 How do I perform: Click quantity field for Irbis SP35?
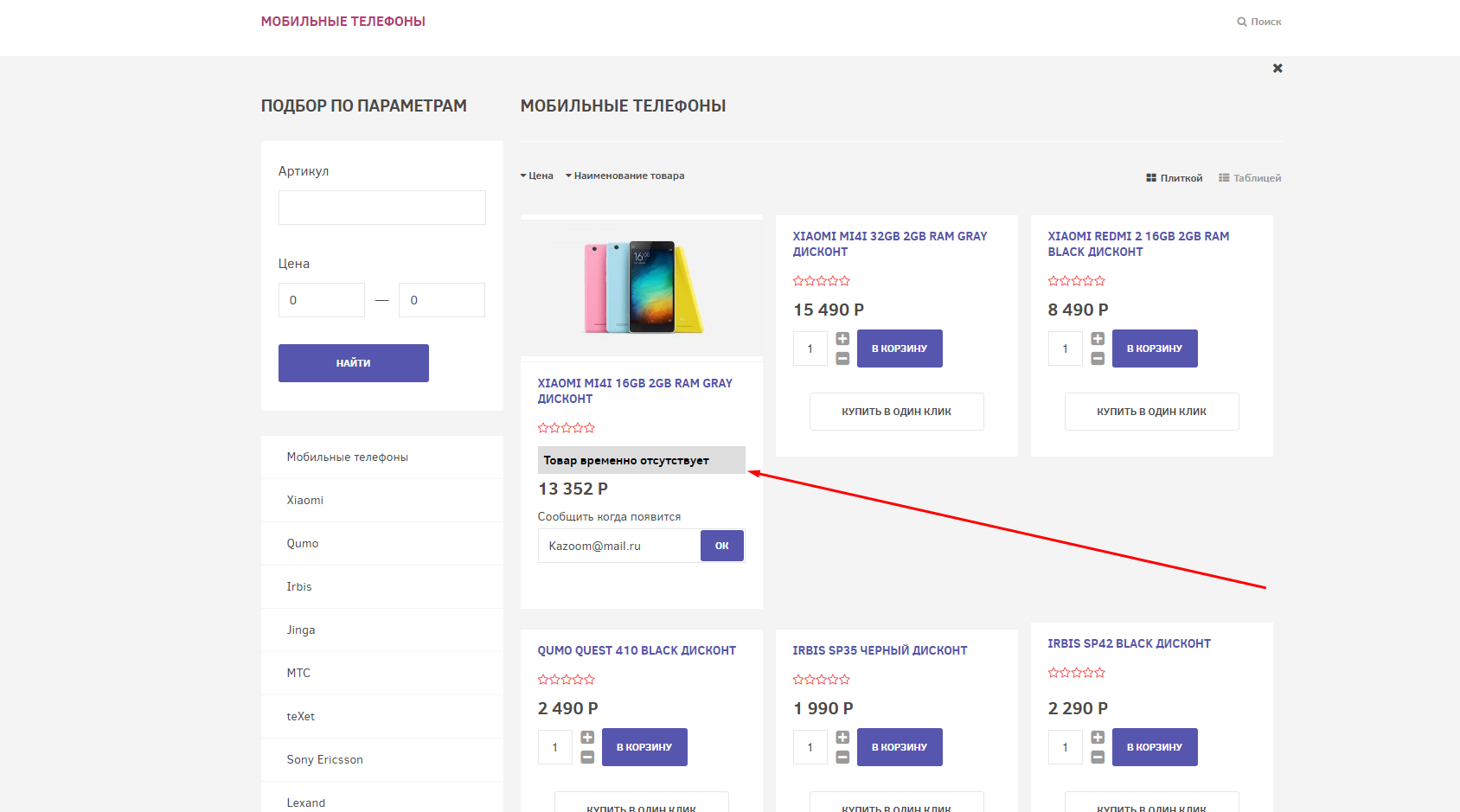(x=810, y=747)
